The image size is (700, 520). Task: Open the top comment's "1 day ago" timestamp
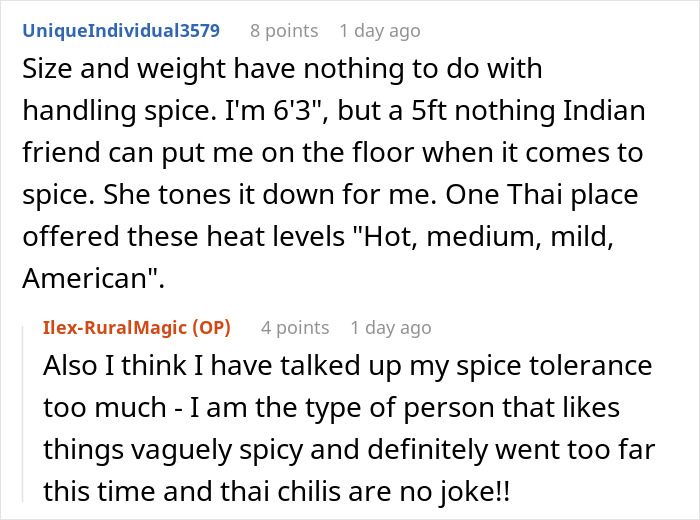380,30
